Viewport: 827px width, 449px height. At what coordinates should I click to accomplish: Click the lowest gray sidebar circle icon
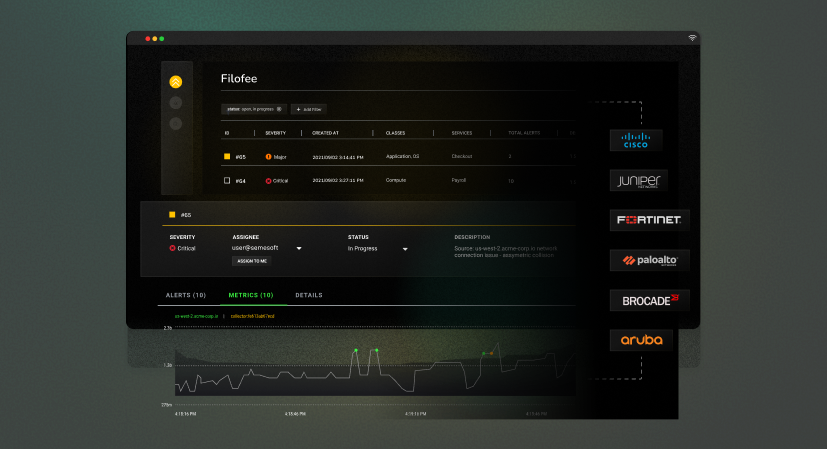pyautogui.click(x=176, y=123)
